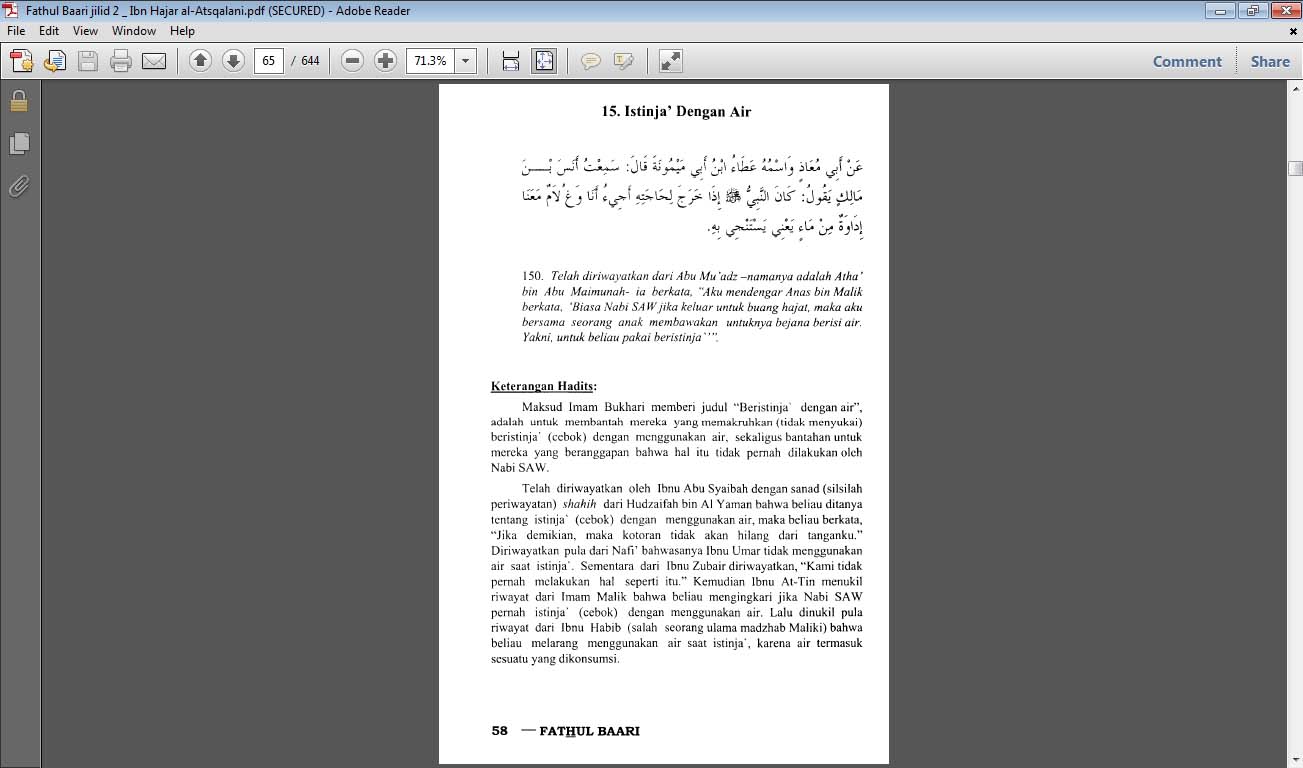This screenshot has height=768, width=1303.
Task: Go to the previous page
Action: tap(200, 60)
